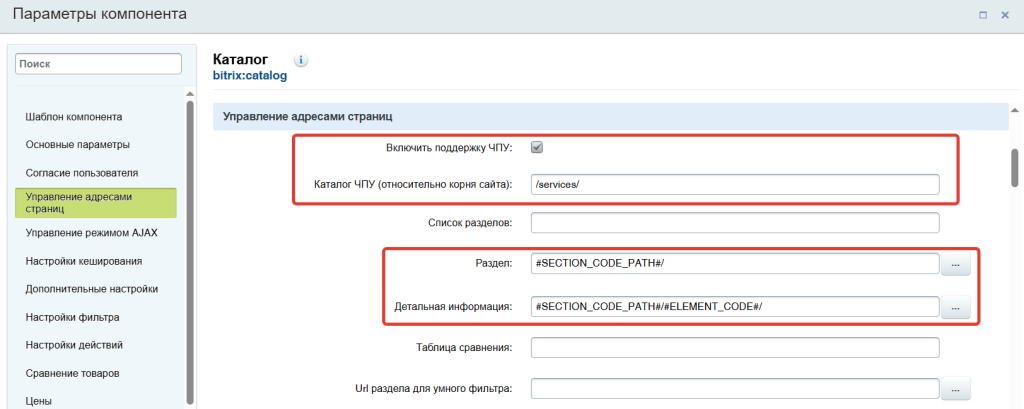Click the main panel vertical scrollbar
This screenshot has width=1024, height=409.
click(x=1013, y=170)
